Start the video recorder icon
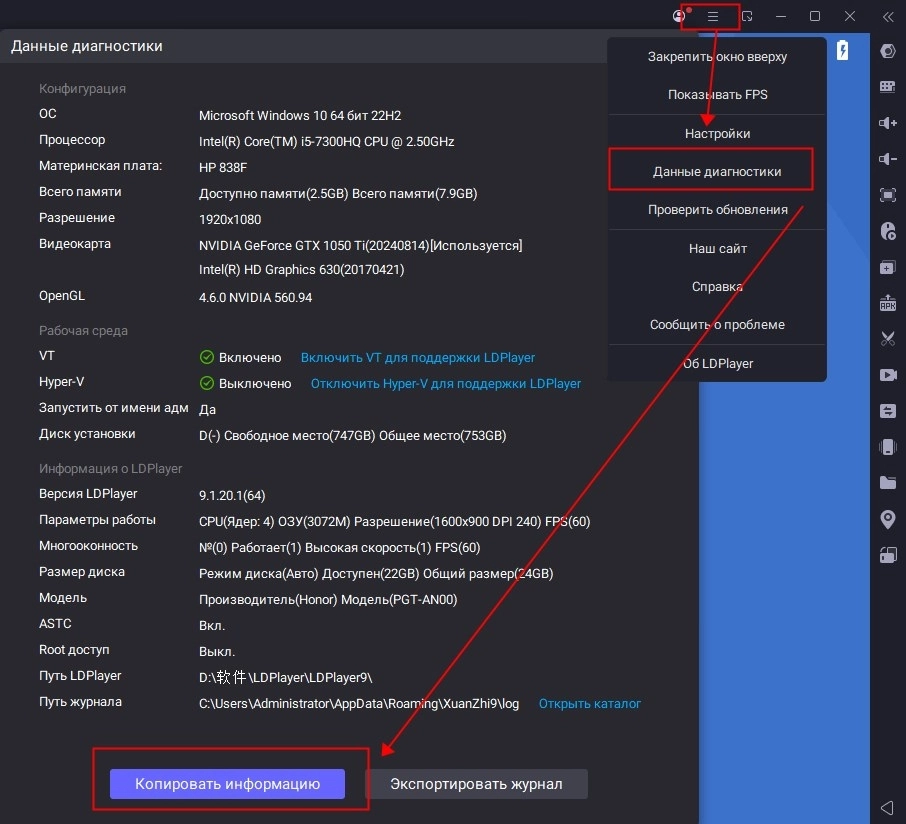Screen dimensions: 906x824 coord(887,375)
